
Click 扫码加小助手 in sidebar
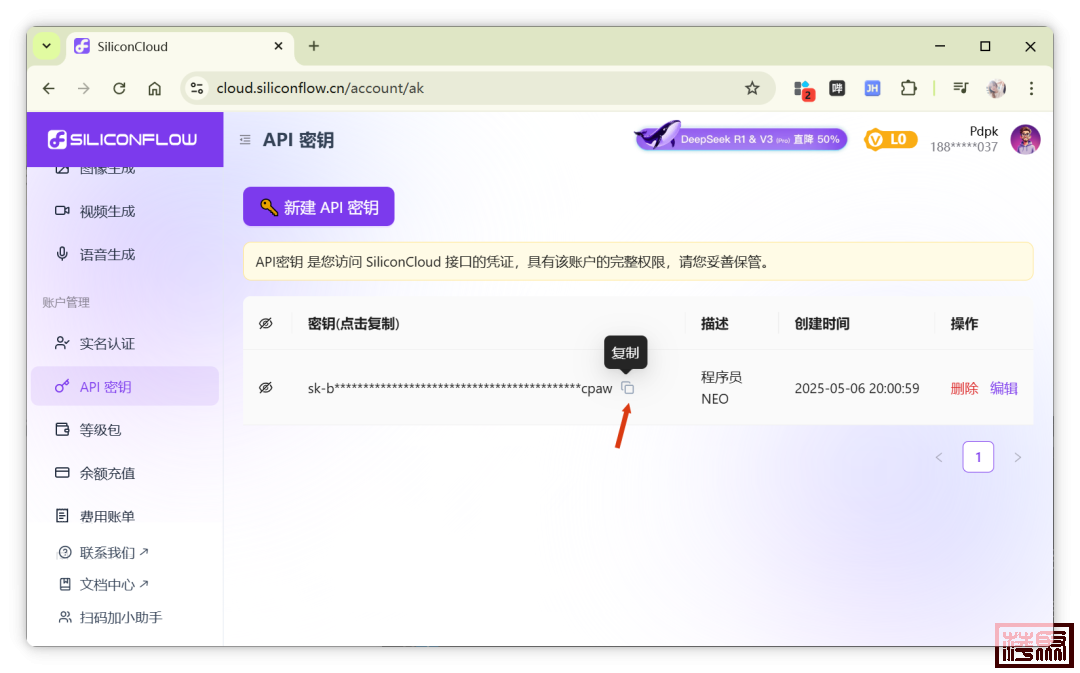(x=110, y=618)
